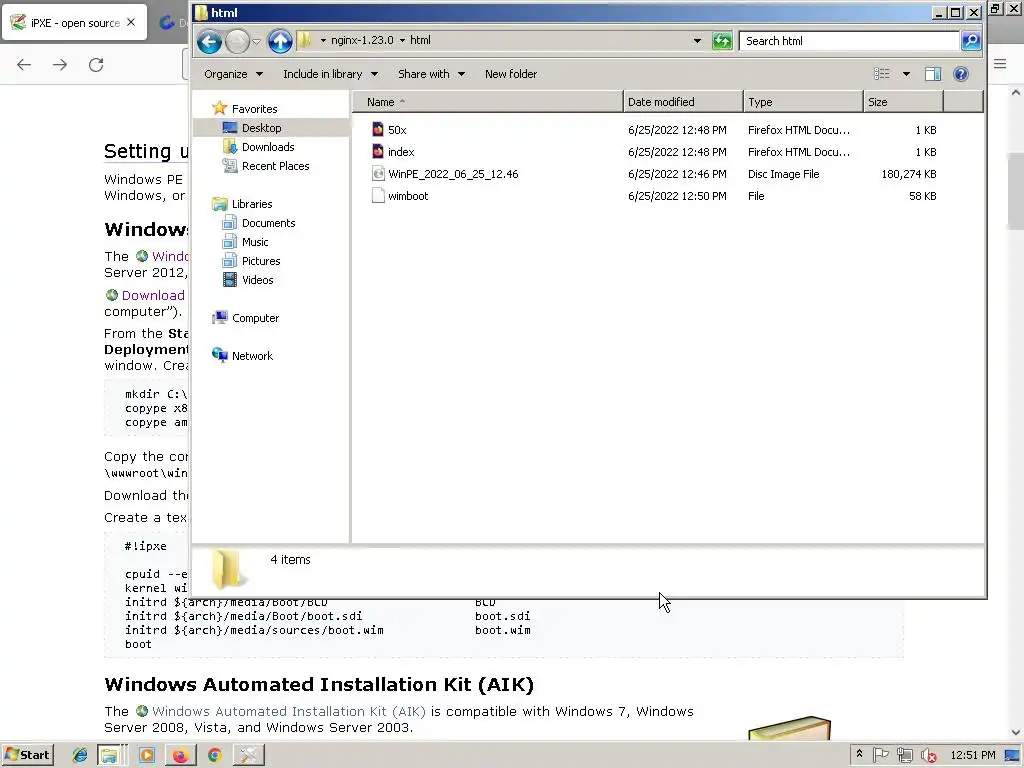Sort by Date modified column
Viewport: 1024px width, 768px height.
click(683, 102)
